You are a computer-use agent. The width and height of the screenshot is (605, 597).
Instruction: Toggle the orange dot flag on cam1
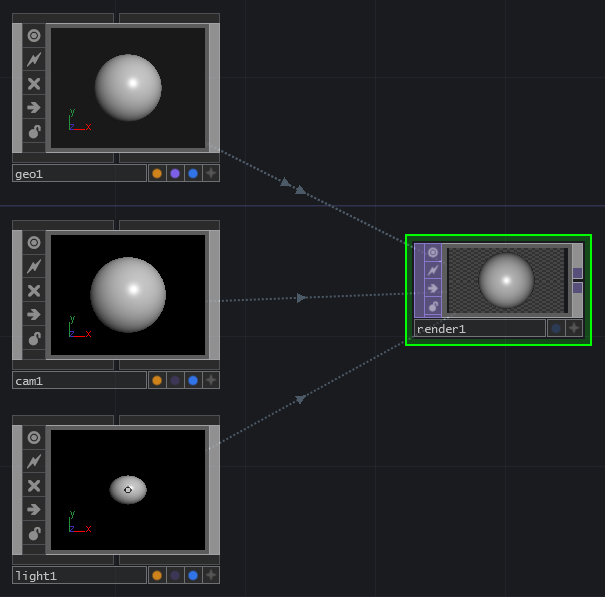(157, 380)
